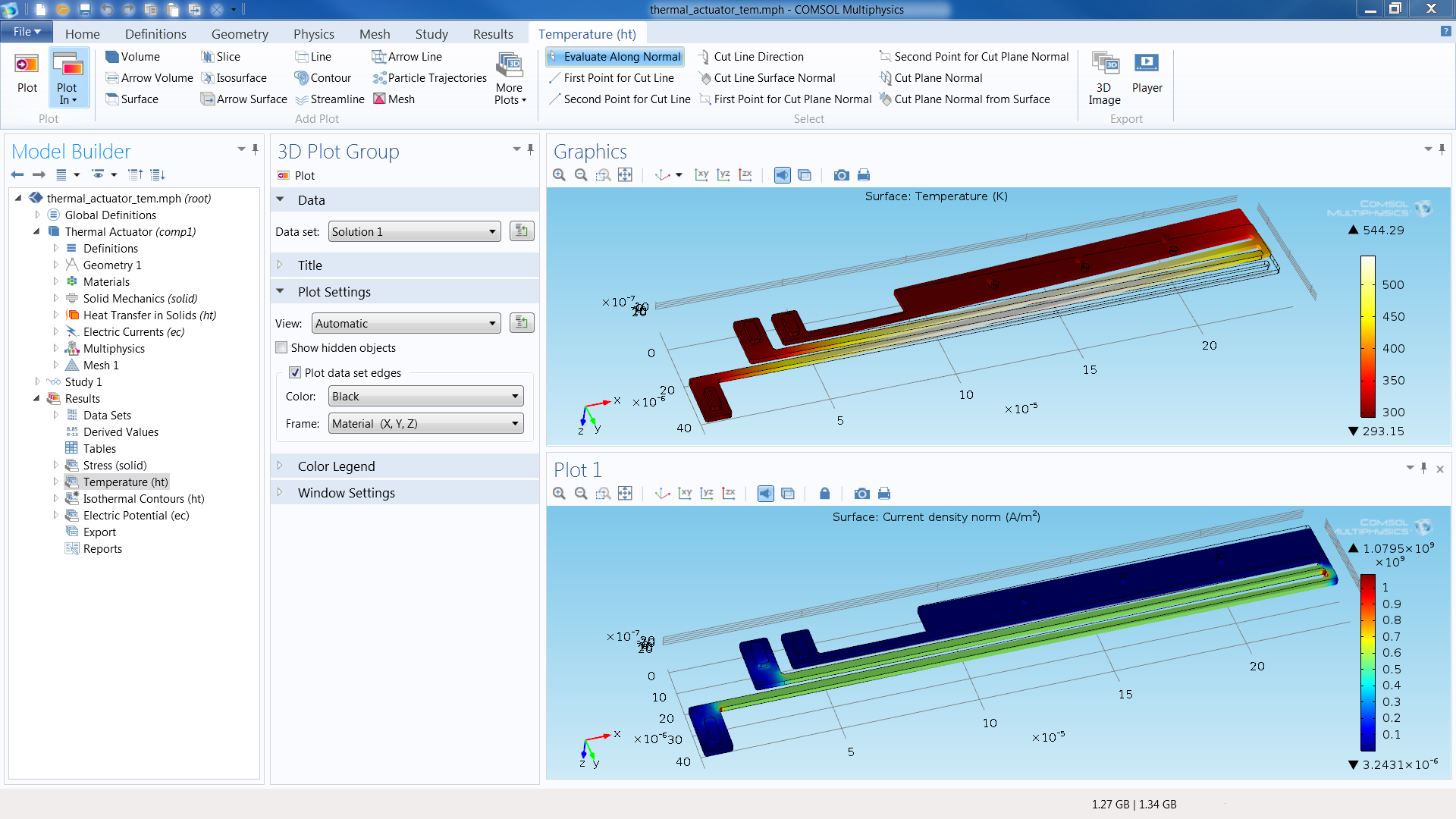1456x819 pixels.
Task: Click Undo in quick access toolbar
Action: (107, 10)
